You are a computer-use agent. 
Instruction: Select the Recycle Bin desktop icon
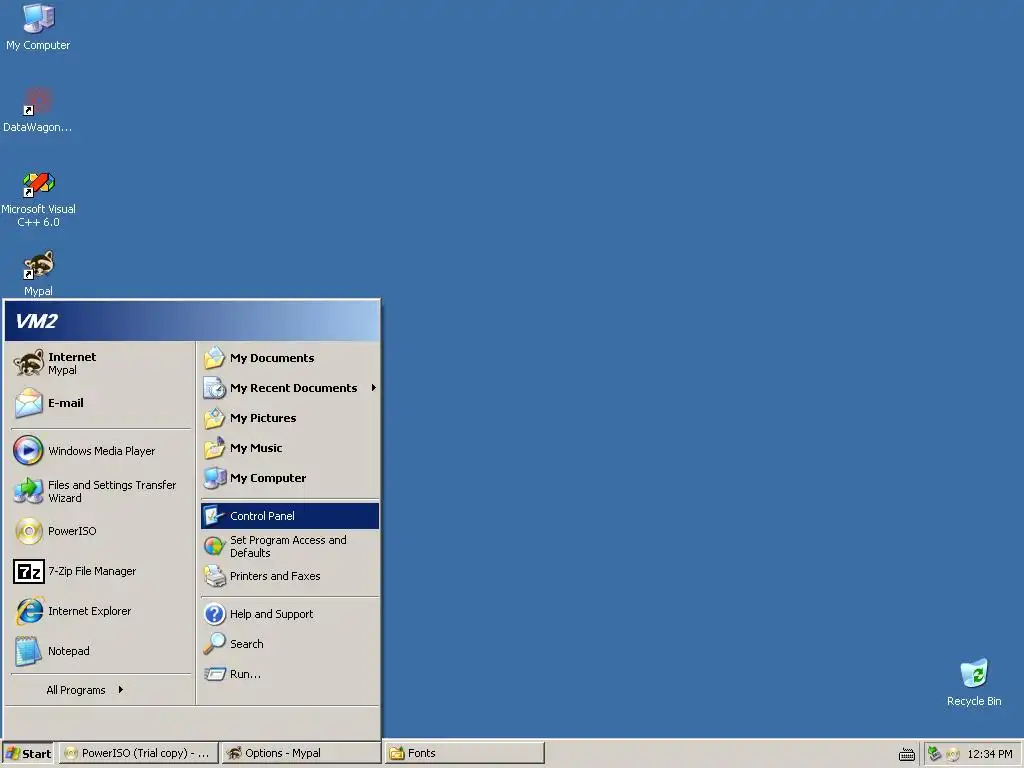coord(974,682)
